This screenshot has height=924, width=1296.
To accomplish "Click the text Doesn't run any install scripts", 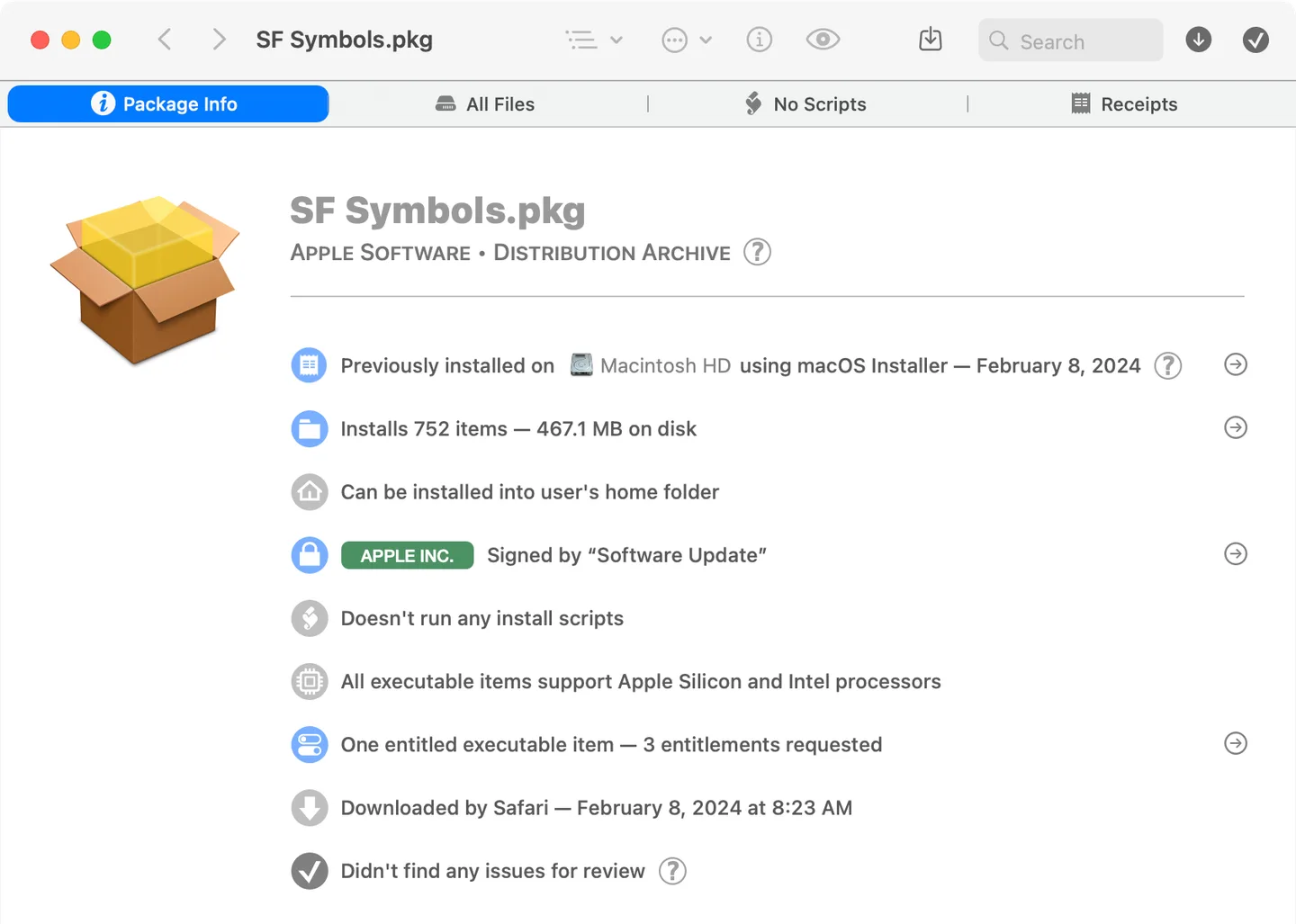I will coord(482,618).
